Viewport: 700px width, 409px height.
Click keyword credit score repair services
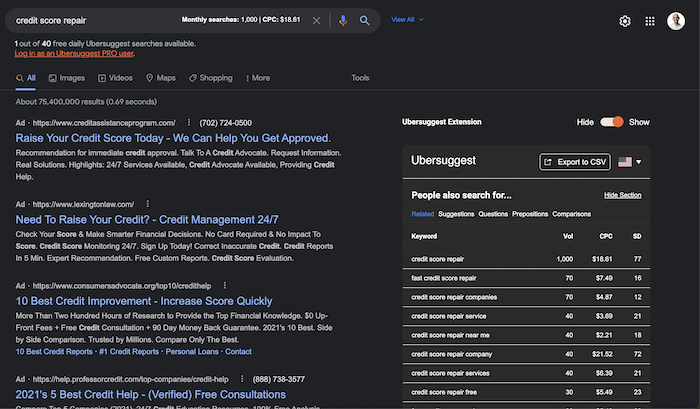pyautogui.click(x=450, y=373)
